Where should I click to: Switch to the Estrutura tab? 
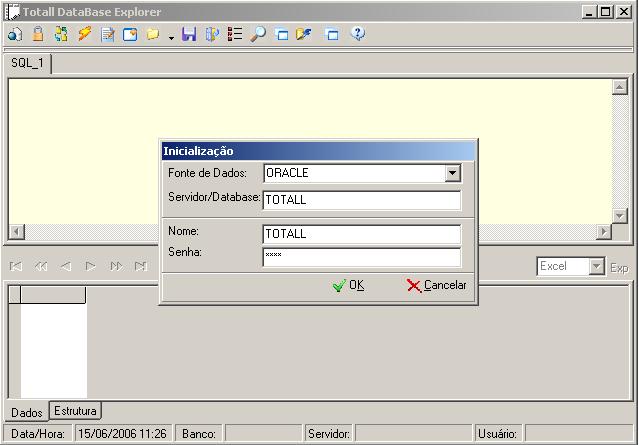tap(75, 410)
